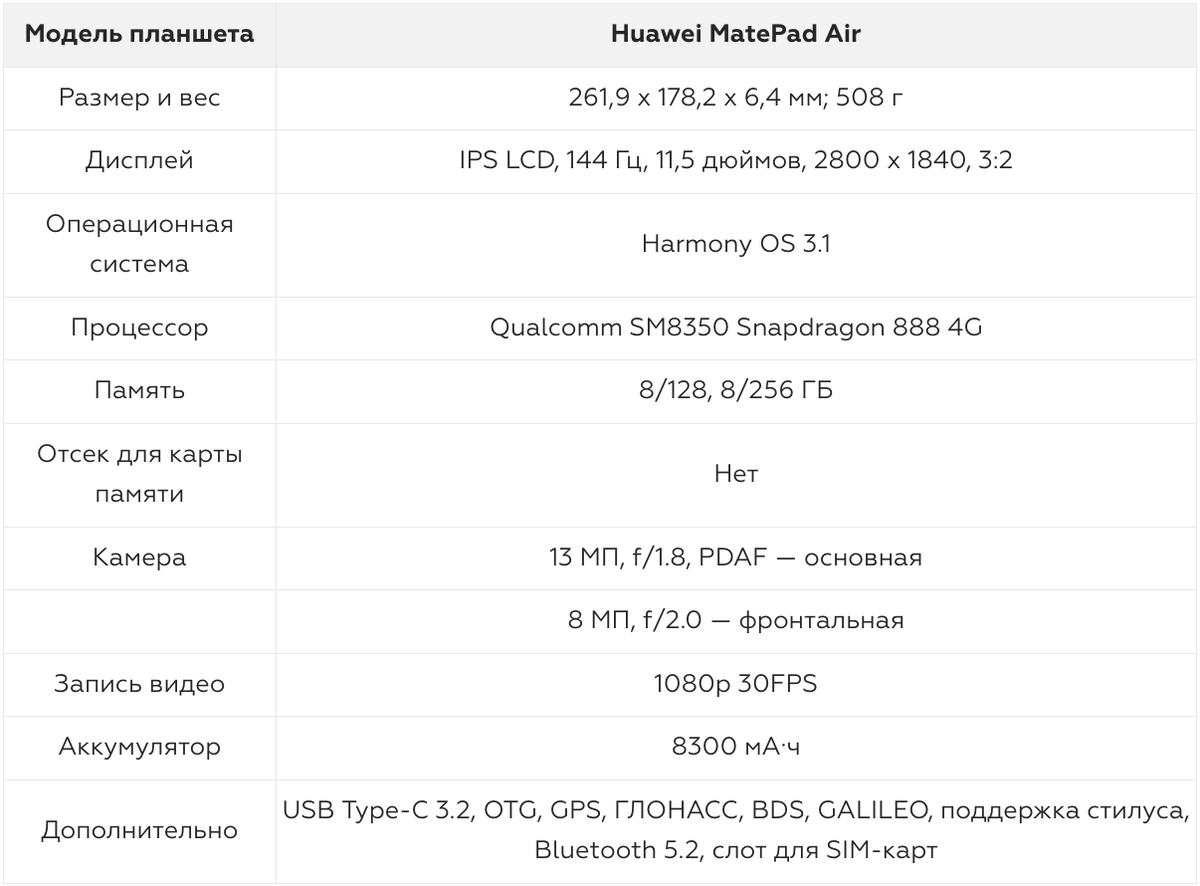The image size is (1200, 886).
Task: Select the 'Нет' card slot value
Action: 735,474
